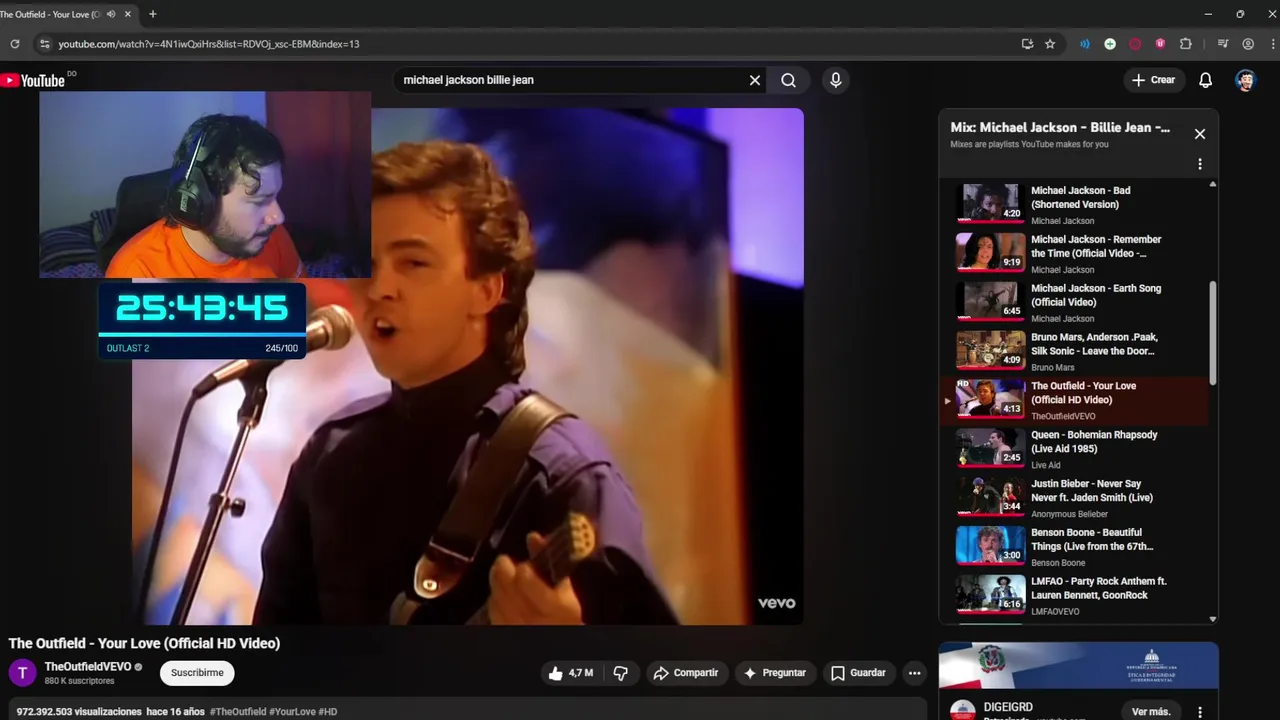Click Benson Boone Beautiful Things thumbnail
1280x720 pixels.
point(991,547)
